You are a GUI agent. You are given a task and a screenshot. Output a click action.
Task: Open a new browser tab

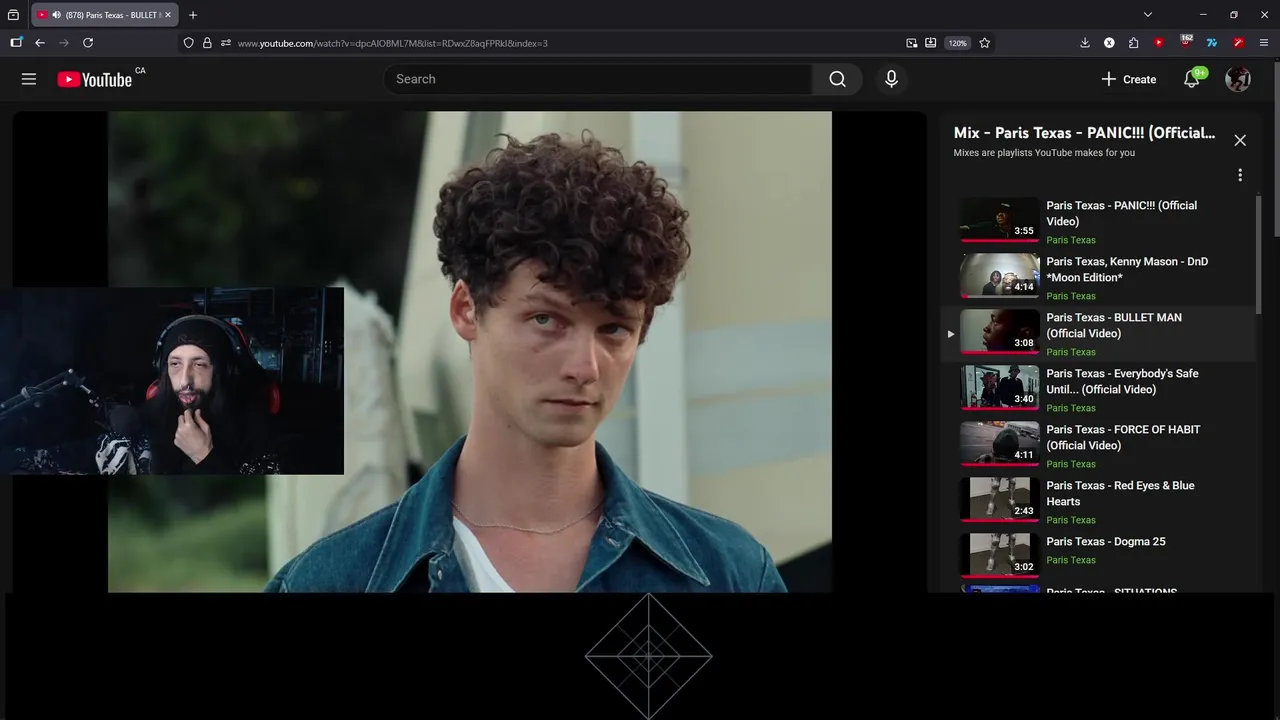point(193,15)
